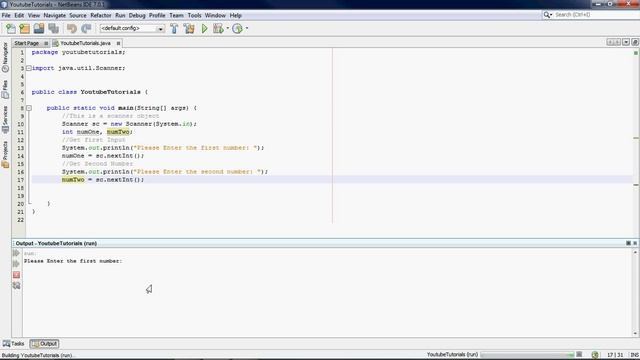This screenshot has width=640, height=360.
Task: Stop the running process with red icon
Action: (16, 275)
